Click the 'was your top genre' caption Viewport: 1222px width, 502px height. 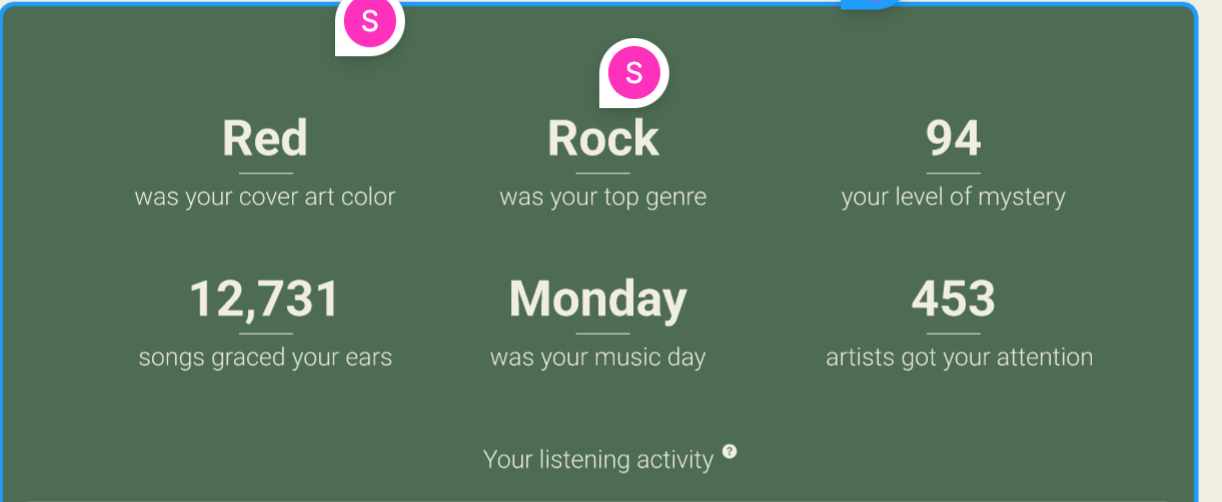point(603,197)
